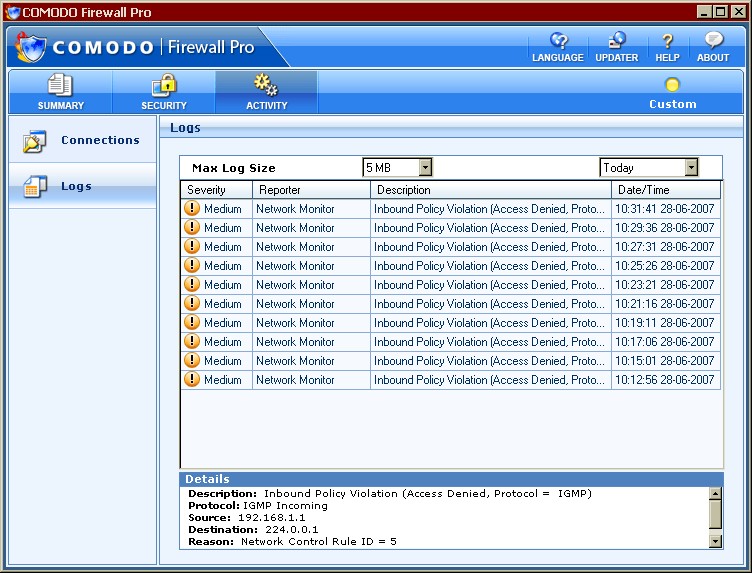Open the About speech bubble icon

pos(714,40)
